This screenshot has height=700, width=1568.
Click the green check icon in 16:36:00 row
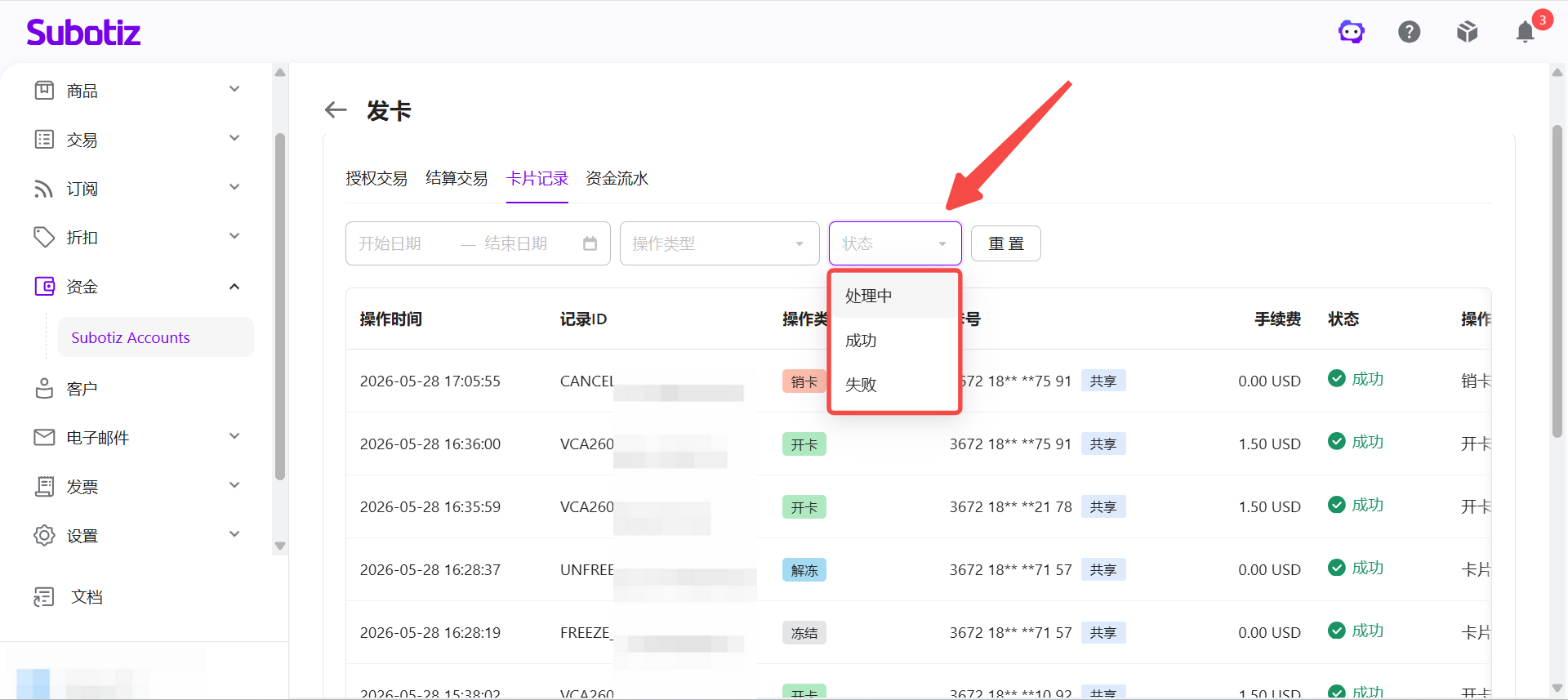click(x=1337, y=441)
